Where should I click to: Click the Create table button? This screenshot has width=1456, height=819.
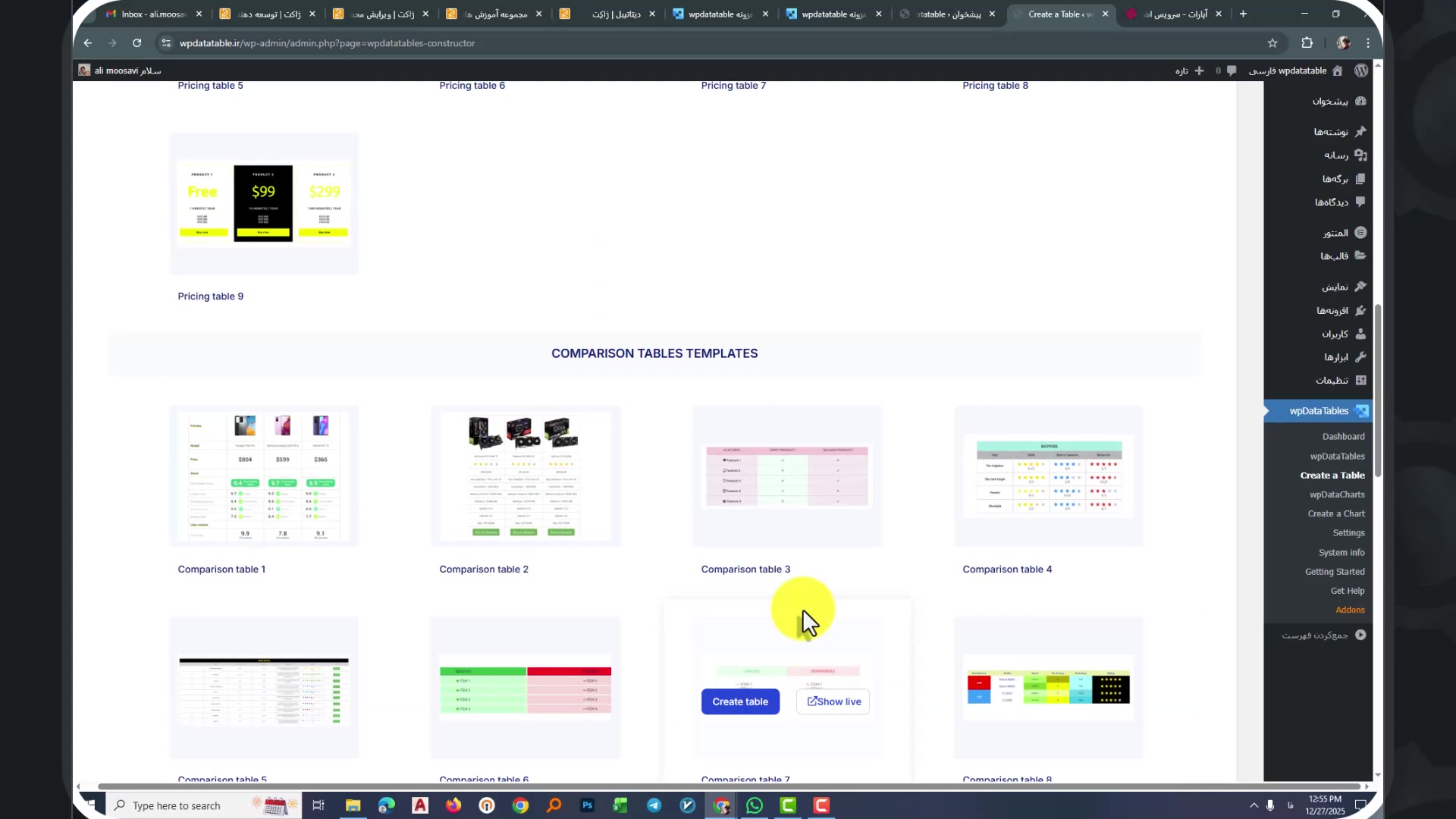[740, 701]
